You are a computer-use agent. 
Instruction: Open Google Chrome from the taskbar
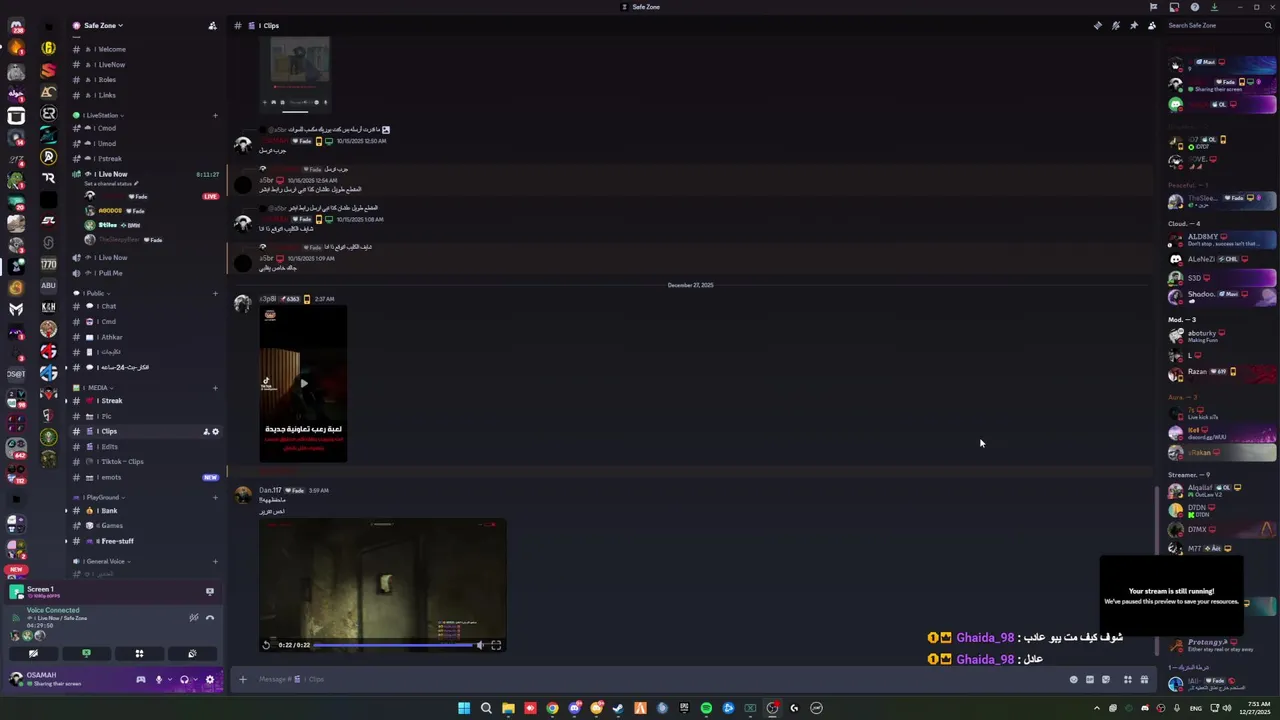[552, 708]
